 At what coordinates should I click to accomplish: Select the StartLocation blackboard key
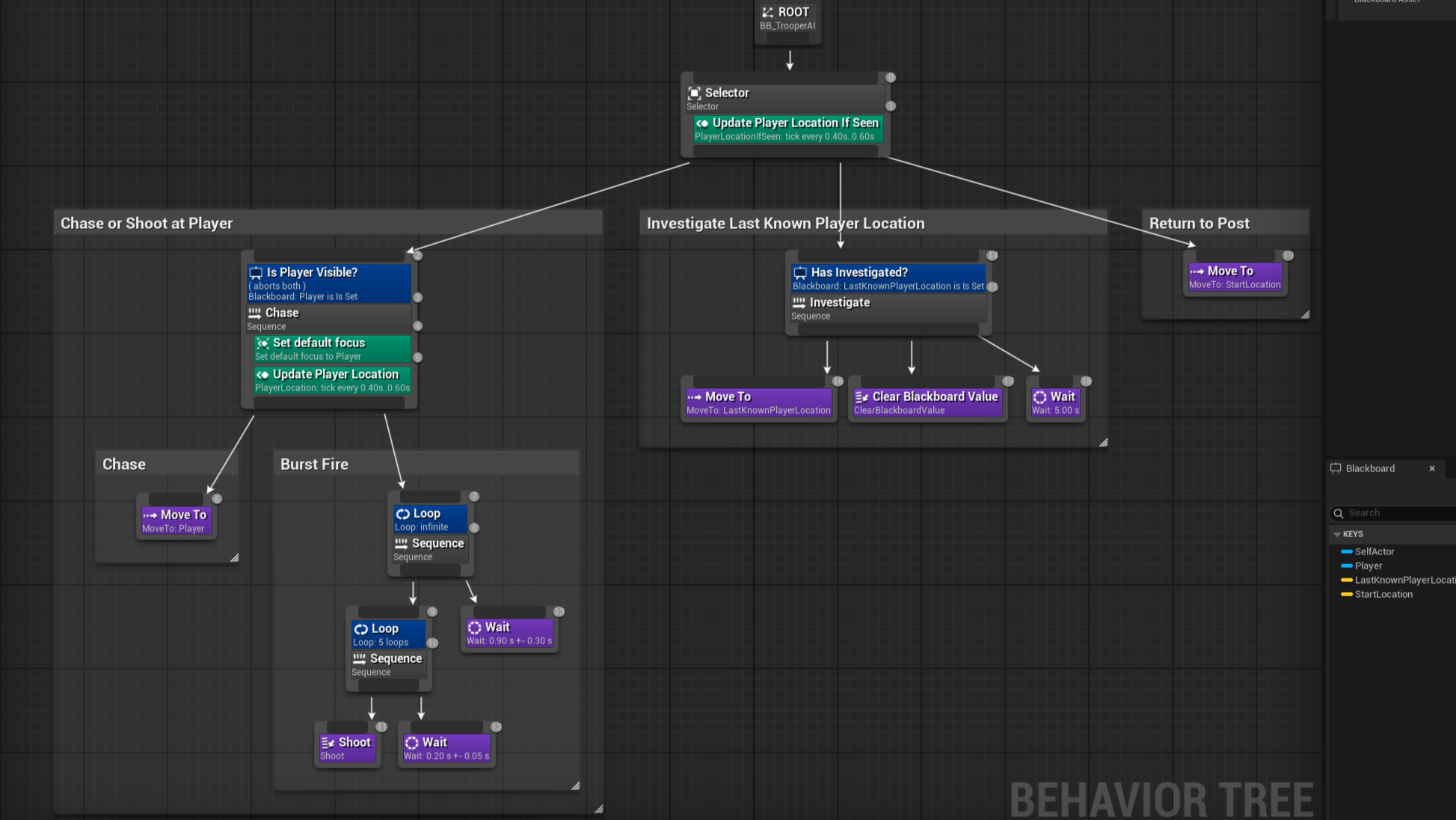click(x=1383, y=594)
